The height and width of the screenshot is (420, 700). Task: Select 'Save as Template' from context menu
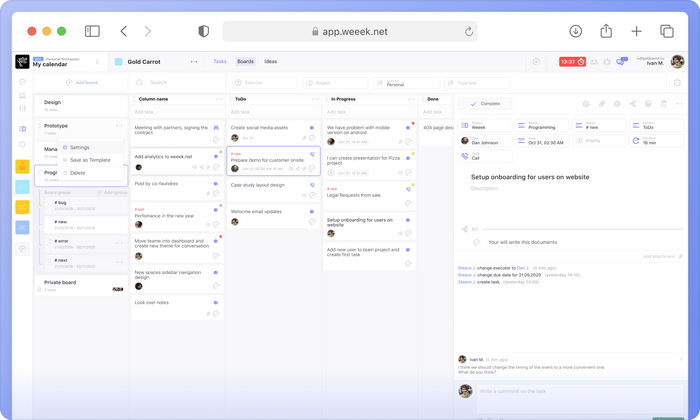pyautogui.click(x=90, y=160)
